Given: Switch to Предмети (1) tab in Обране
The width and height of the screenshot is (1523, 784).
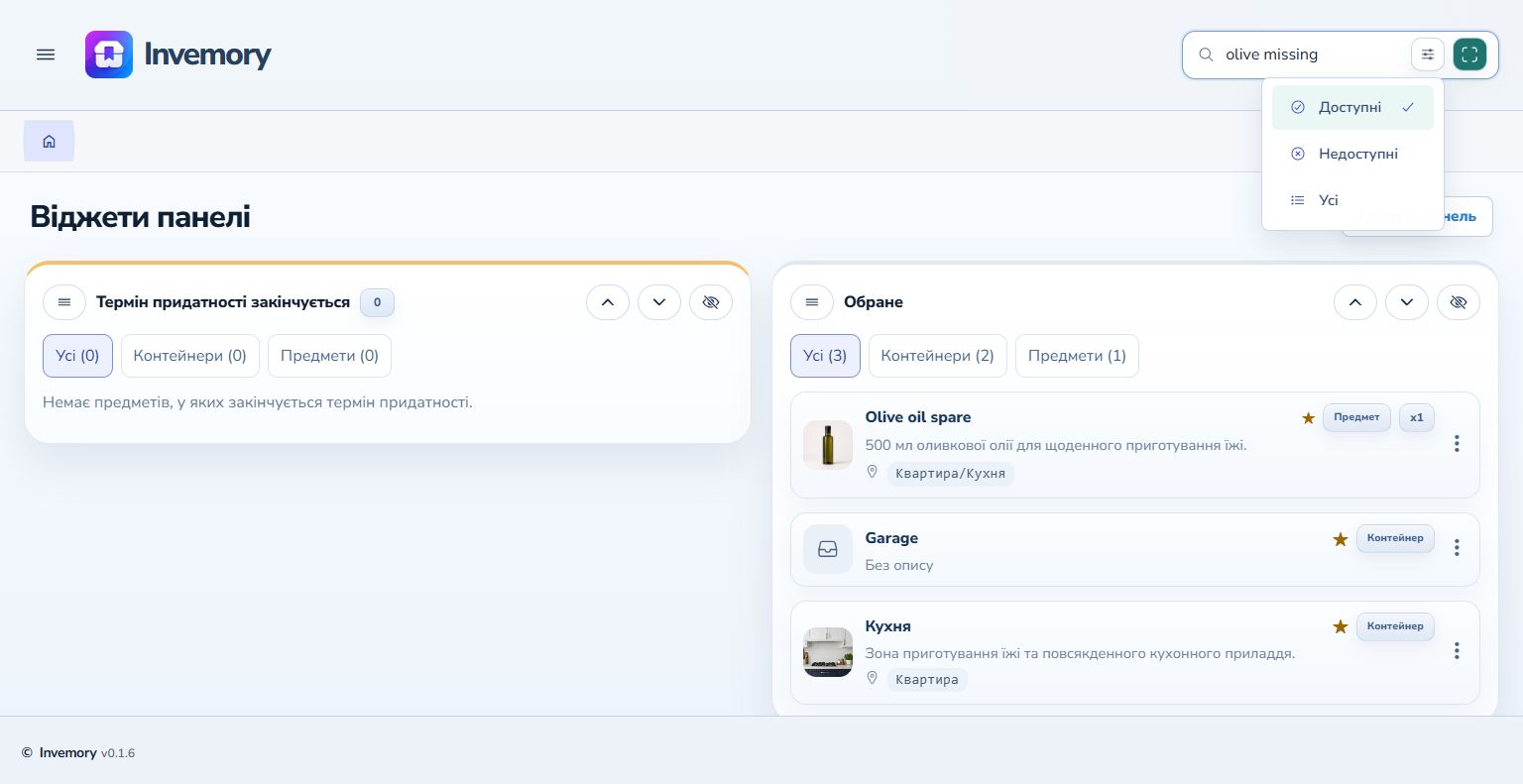Looking at the screenshot, I should (1077, 356).
